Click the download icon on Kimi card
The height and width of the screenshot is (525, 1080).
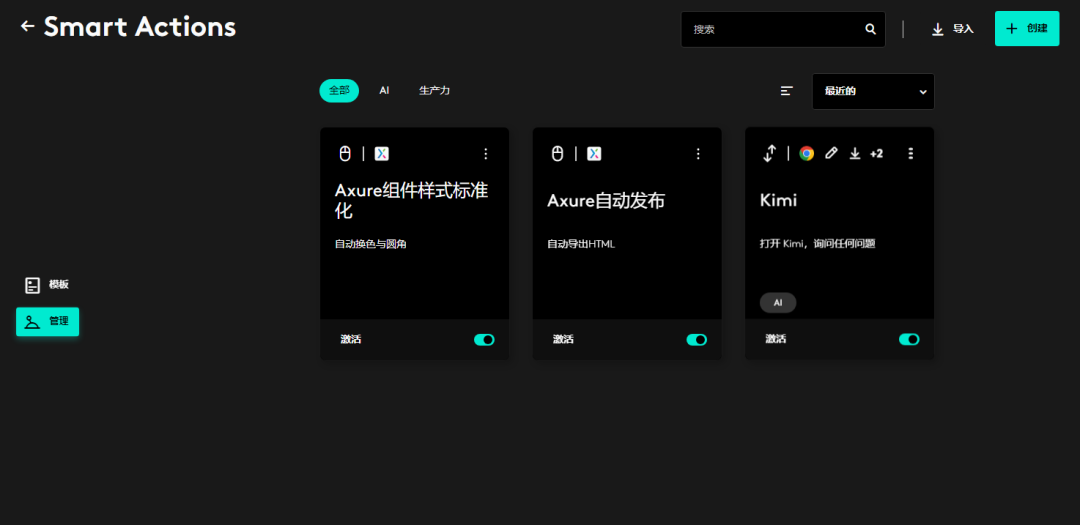(x=855, y=154)
